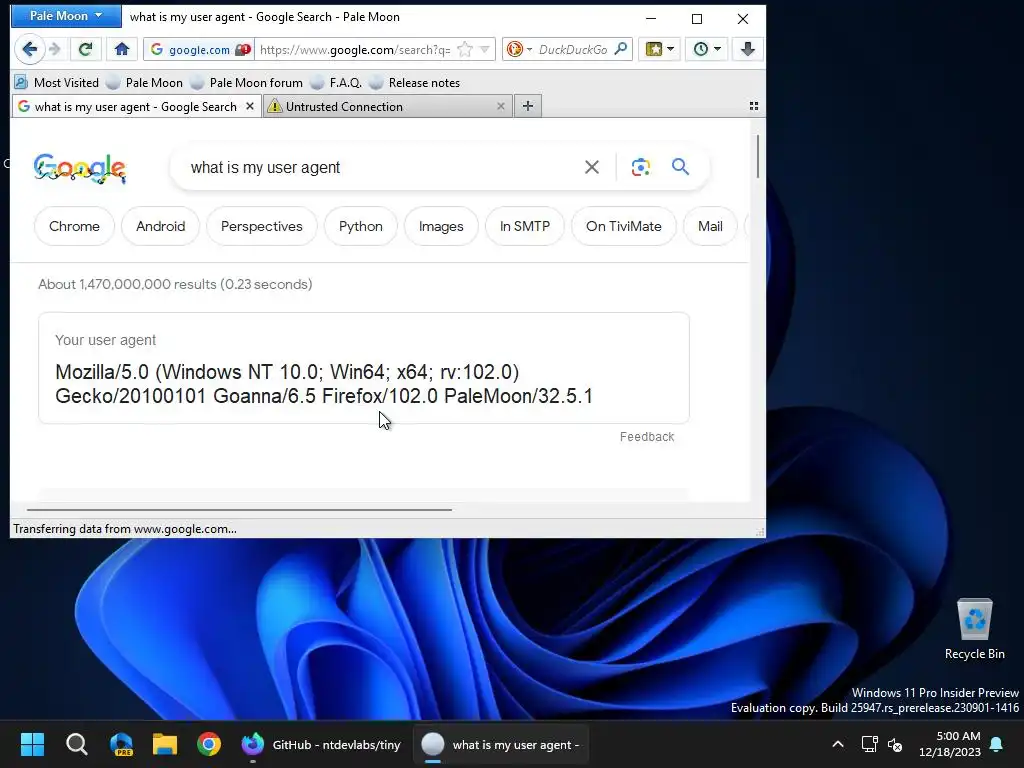Select the Perspectives filter chip
Image resolution: width=1024 pixels, height=768 pixels.
[262, 226]
